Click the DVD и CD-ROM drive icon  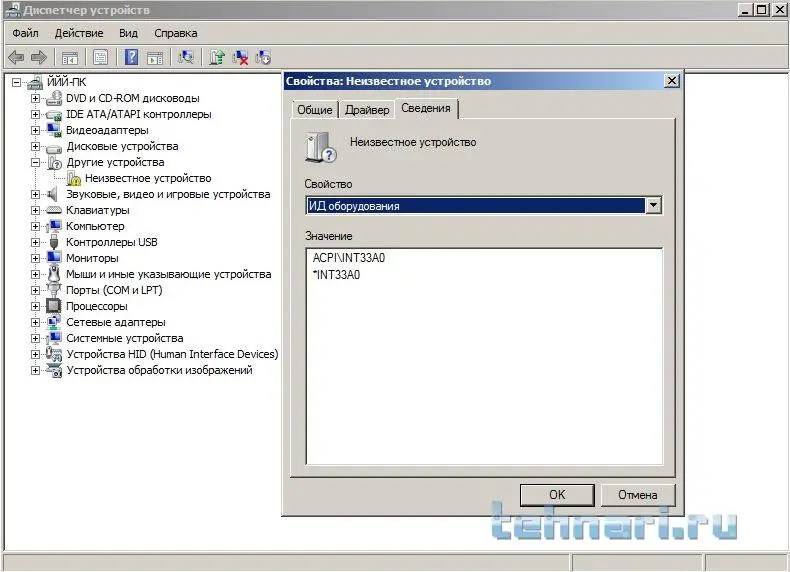[54, 98]
